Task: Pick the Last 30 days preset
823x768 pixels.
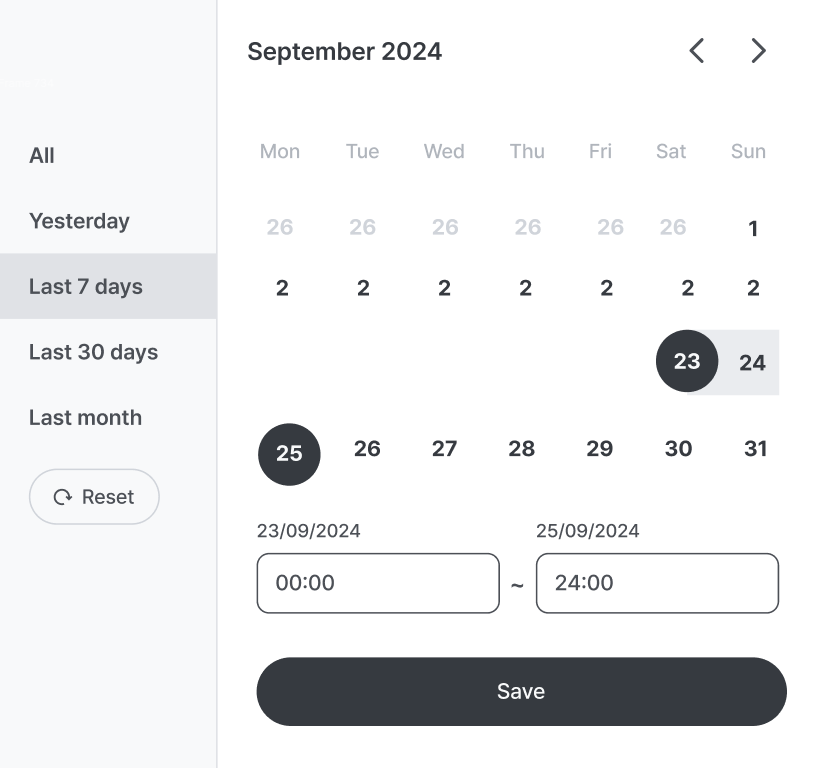Action: click(93, 352)
